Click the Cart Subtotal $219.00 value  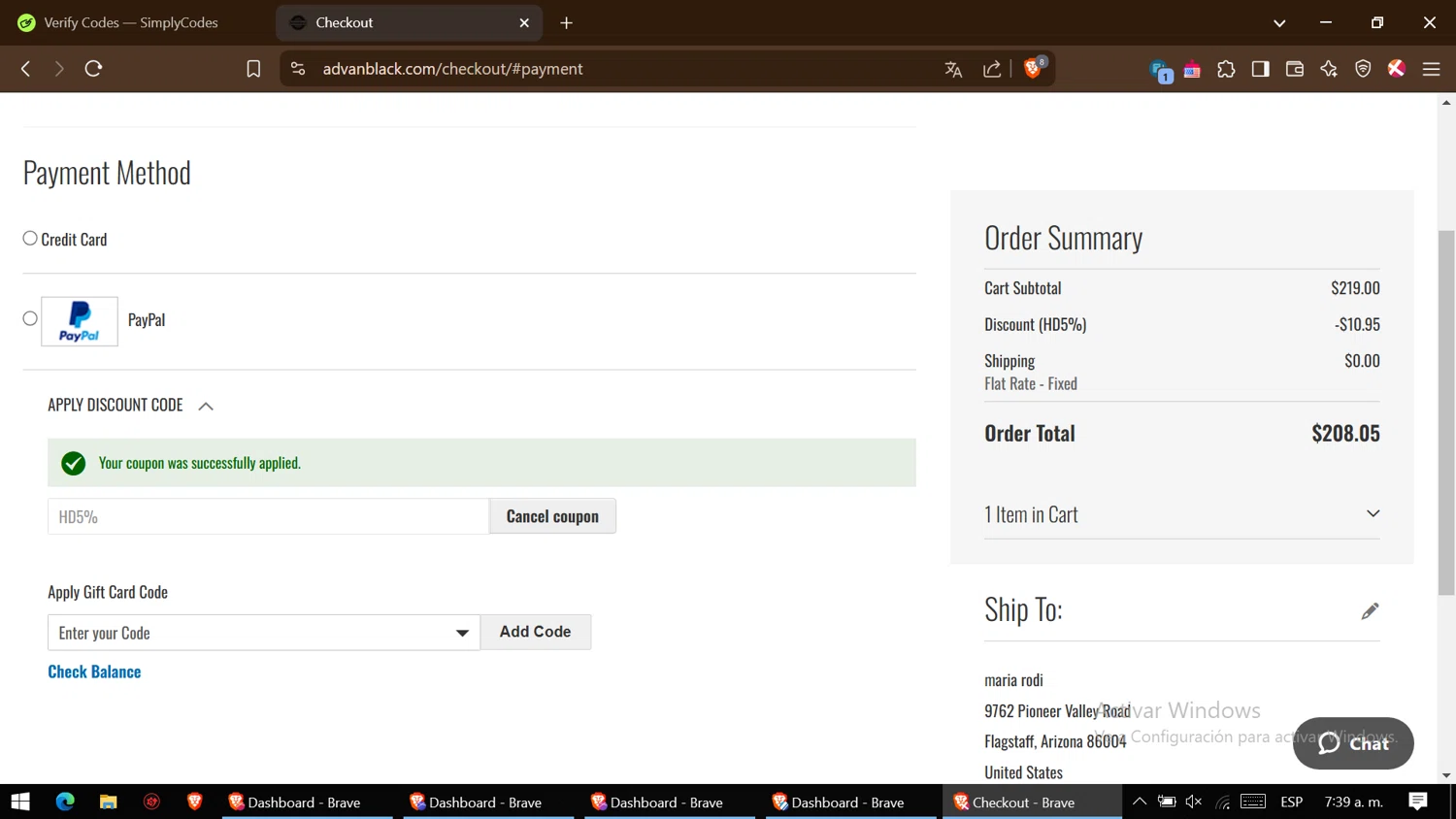tap(1355, 288)
